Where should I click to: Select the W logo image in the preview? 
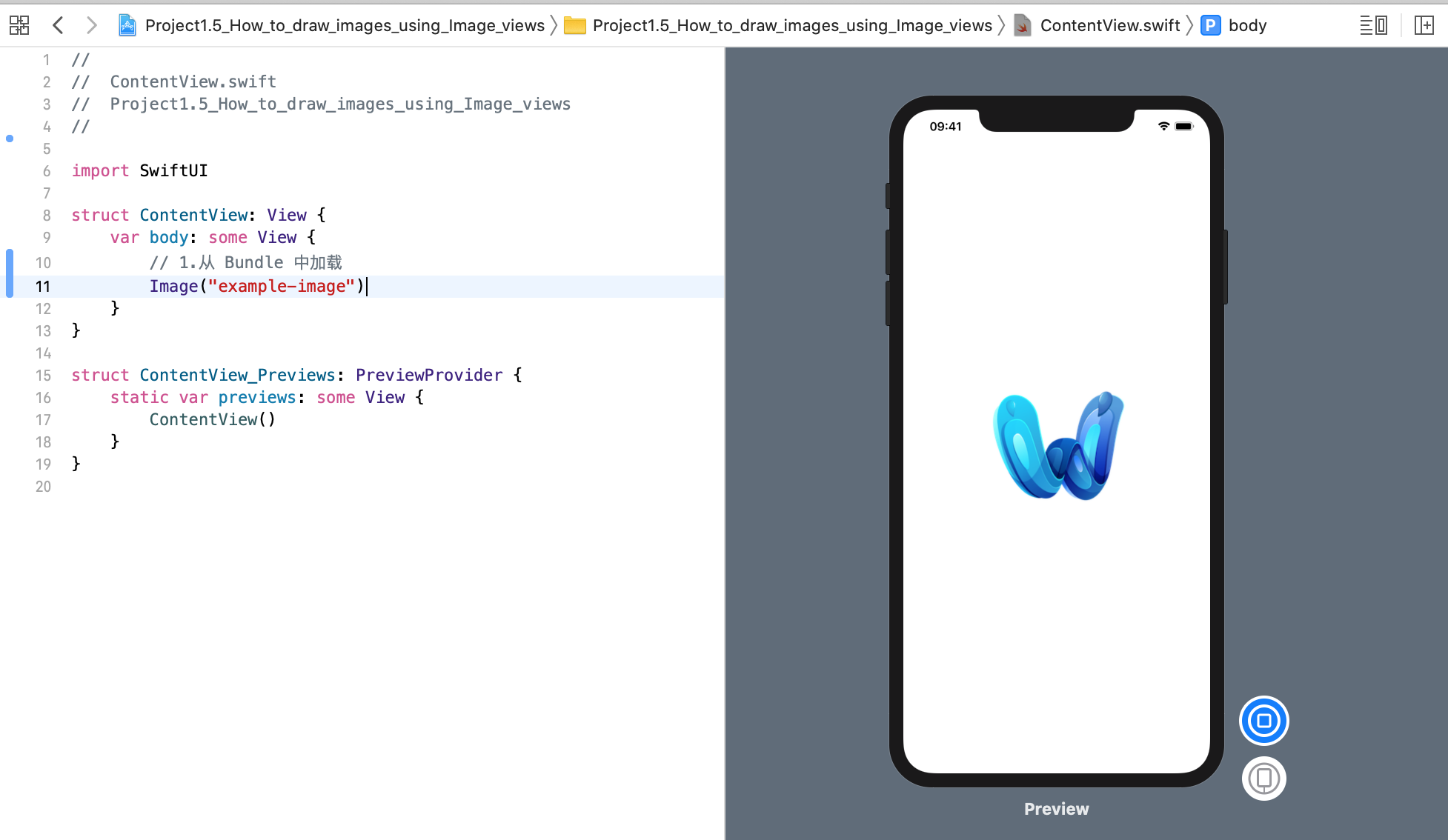pyautogui.click(x=1057, y=445)
